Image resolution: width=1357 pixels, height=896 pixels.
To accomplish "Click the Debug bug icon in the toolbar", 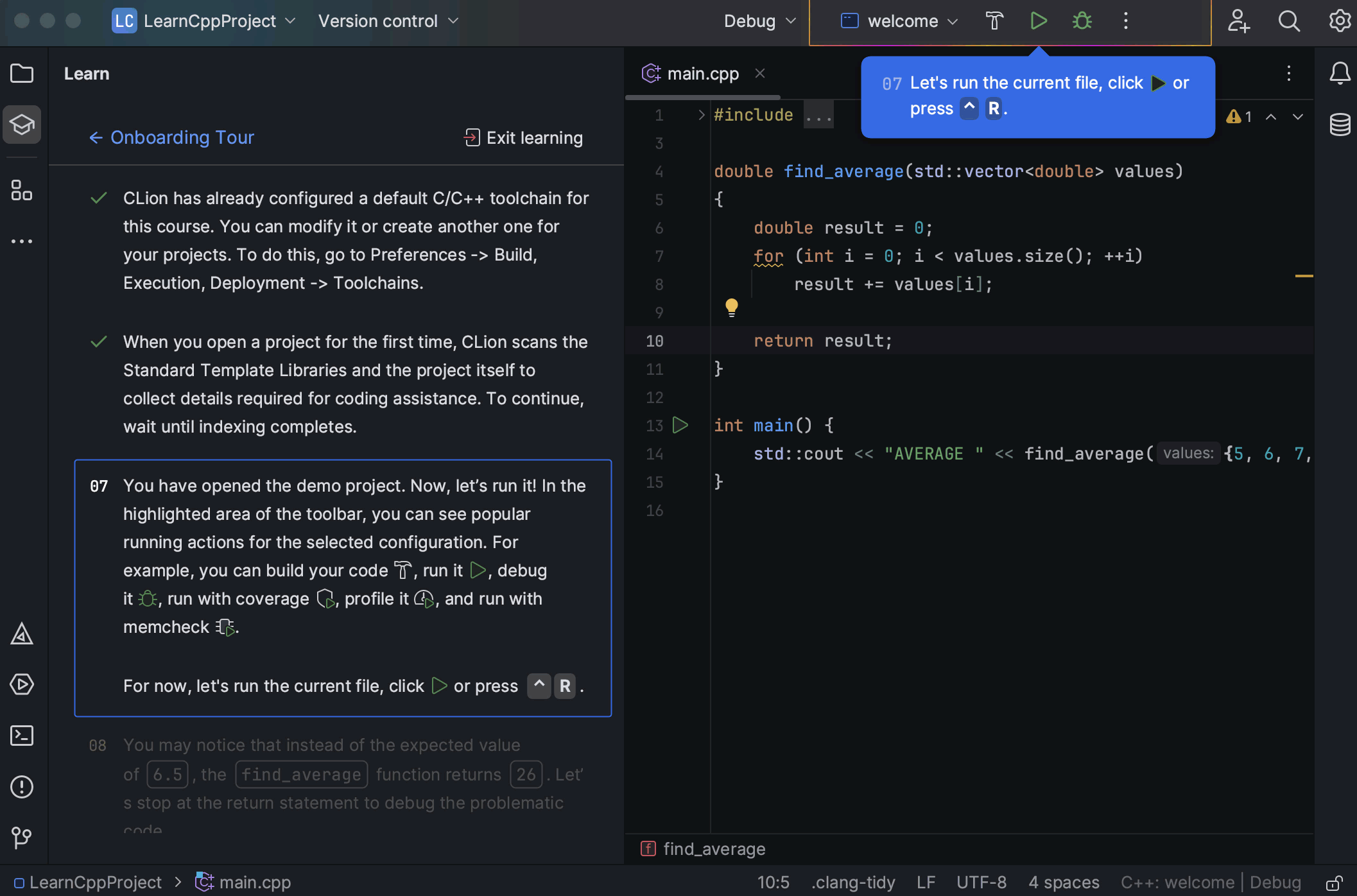I will click(1082, 21).
